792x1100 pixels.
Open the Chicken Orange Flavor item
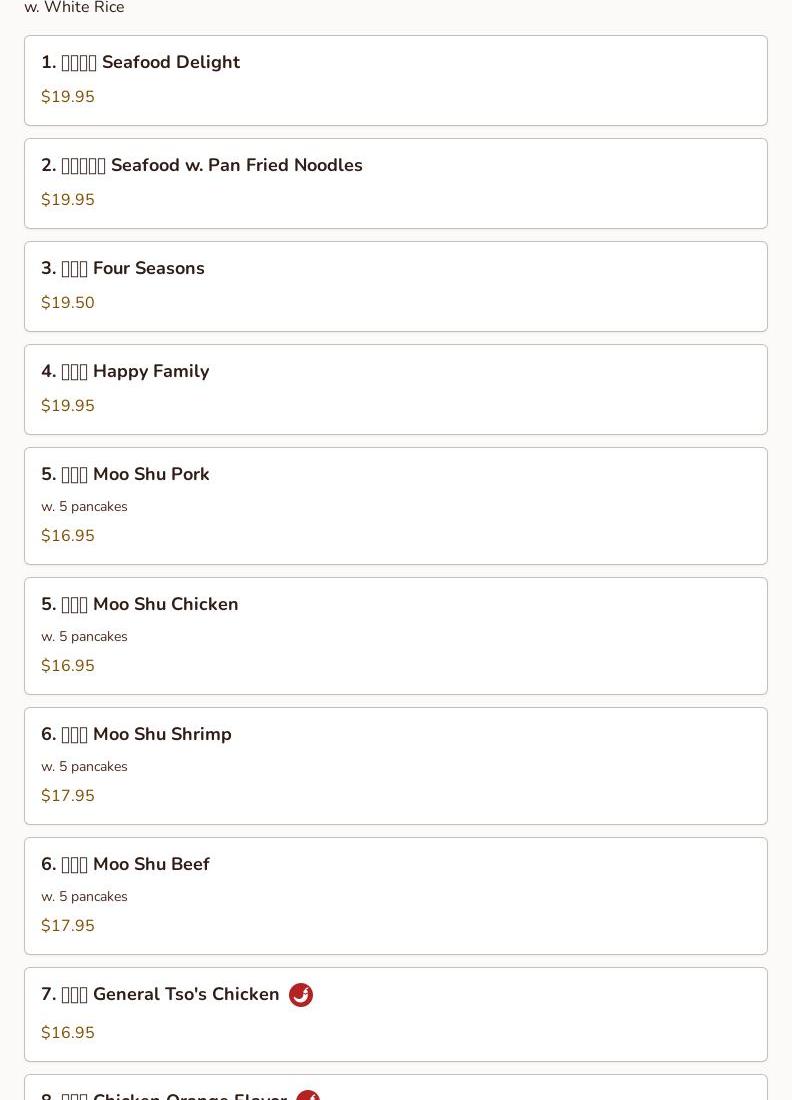(189, 1096)
